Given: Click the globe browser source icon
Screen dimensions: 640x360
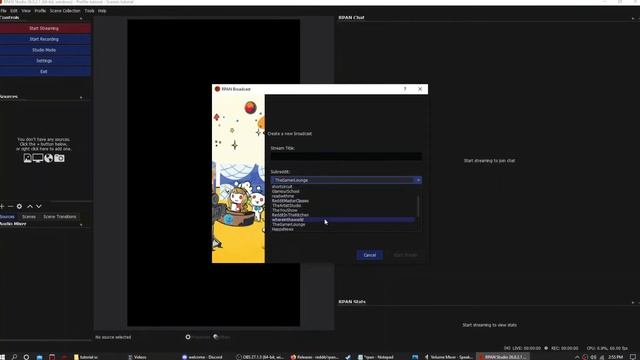Looking at the screenshot, I should (49, 158).
